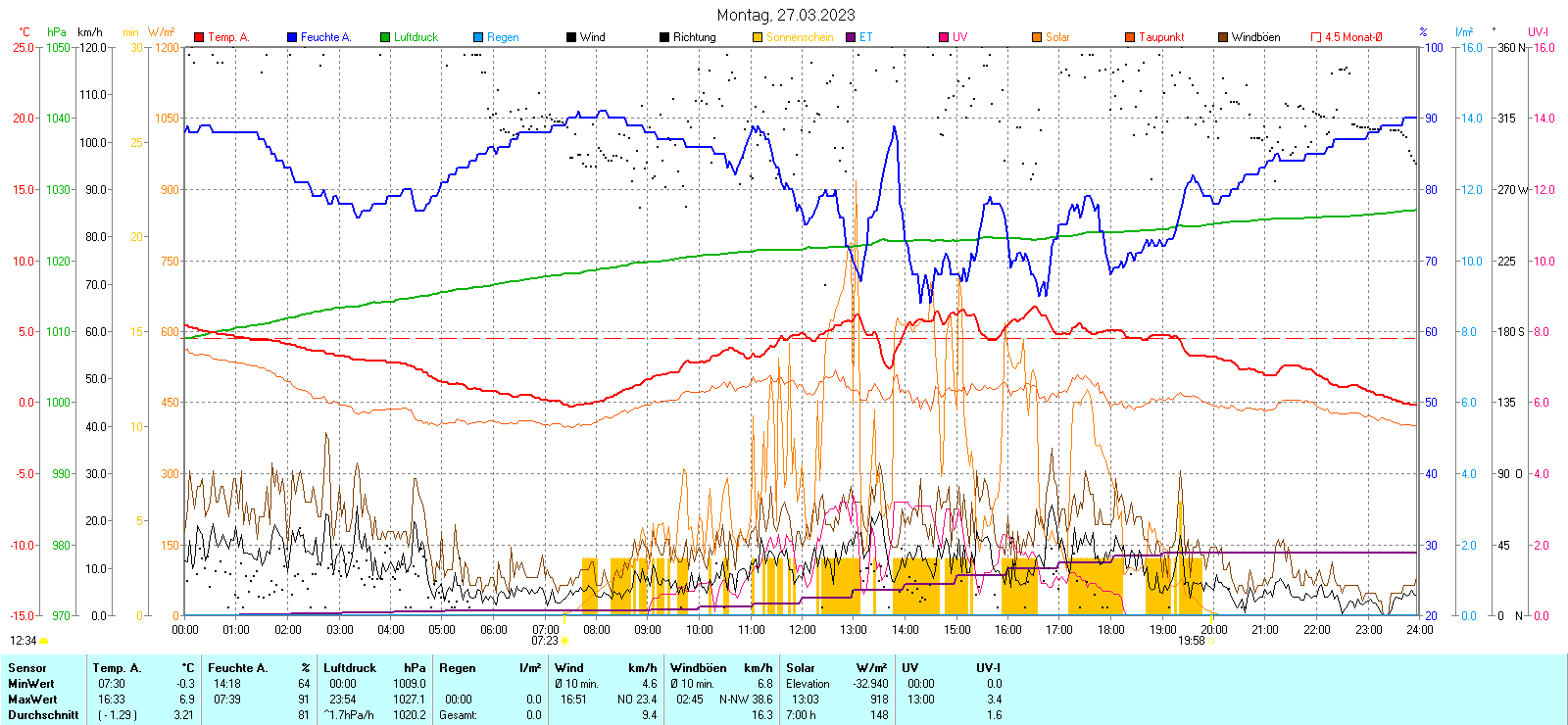Click the sunrise marker at 07:23

(x=564, y=641)
